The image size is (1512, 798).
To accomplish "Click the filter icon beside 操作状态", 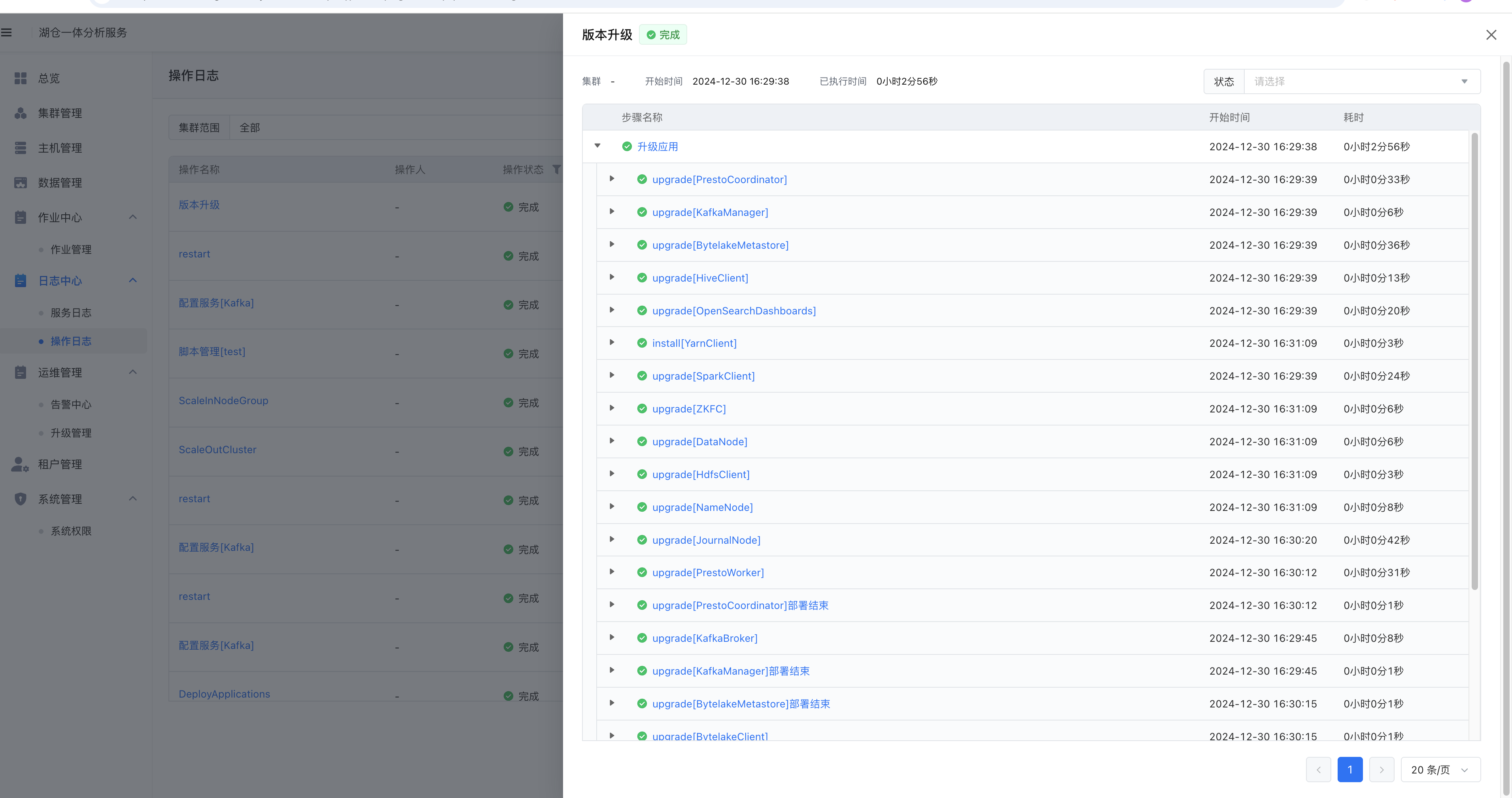I will pos(556,169).
